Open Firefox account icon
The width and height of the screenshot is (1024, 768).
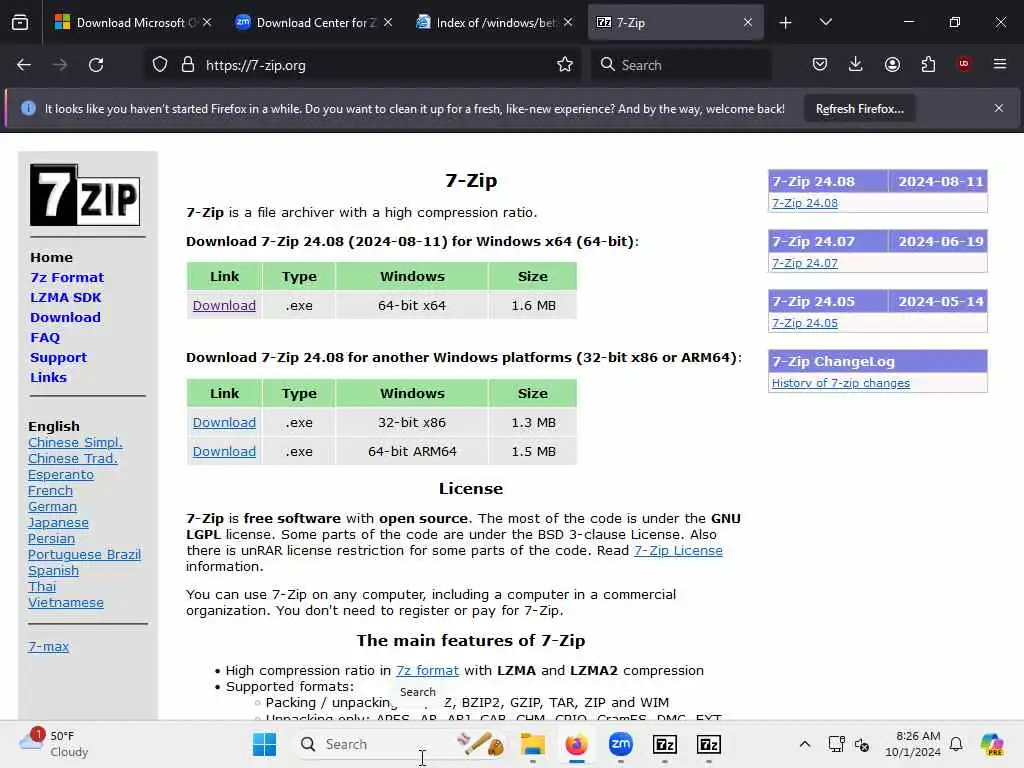click(892, 64)
